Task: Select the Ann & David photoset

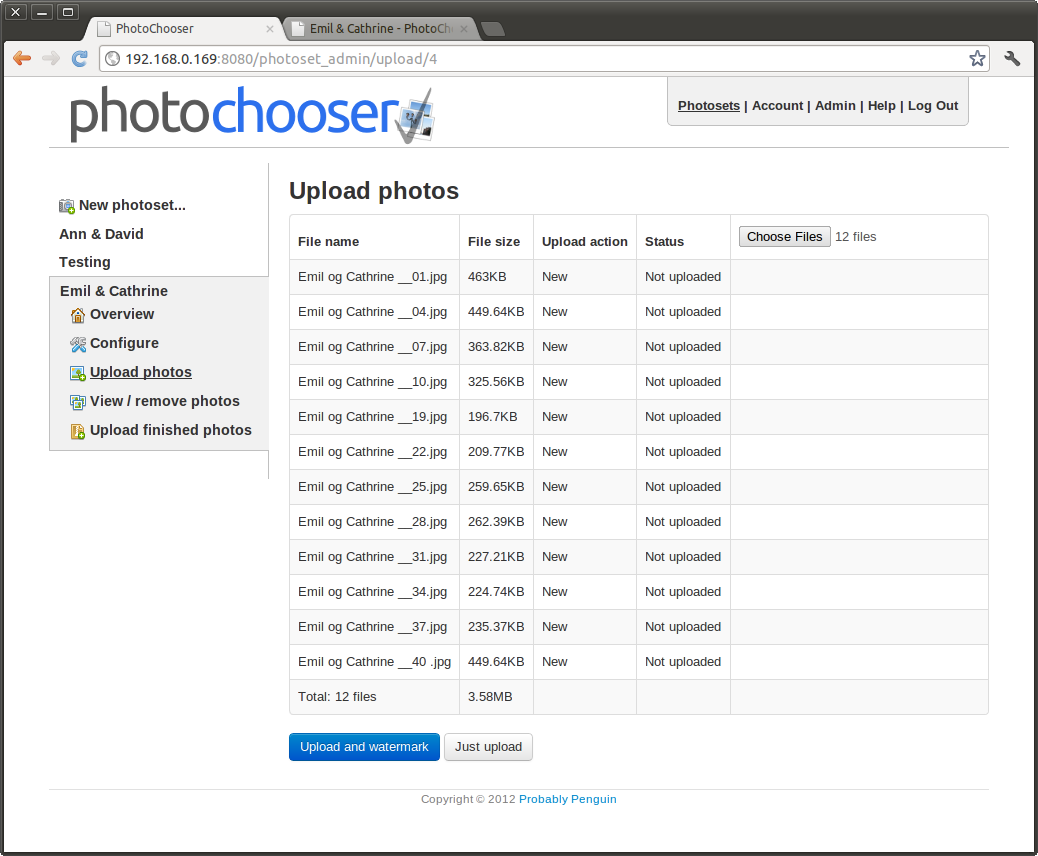Action: point(101,234)
